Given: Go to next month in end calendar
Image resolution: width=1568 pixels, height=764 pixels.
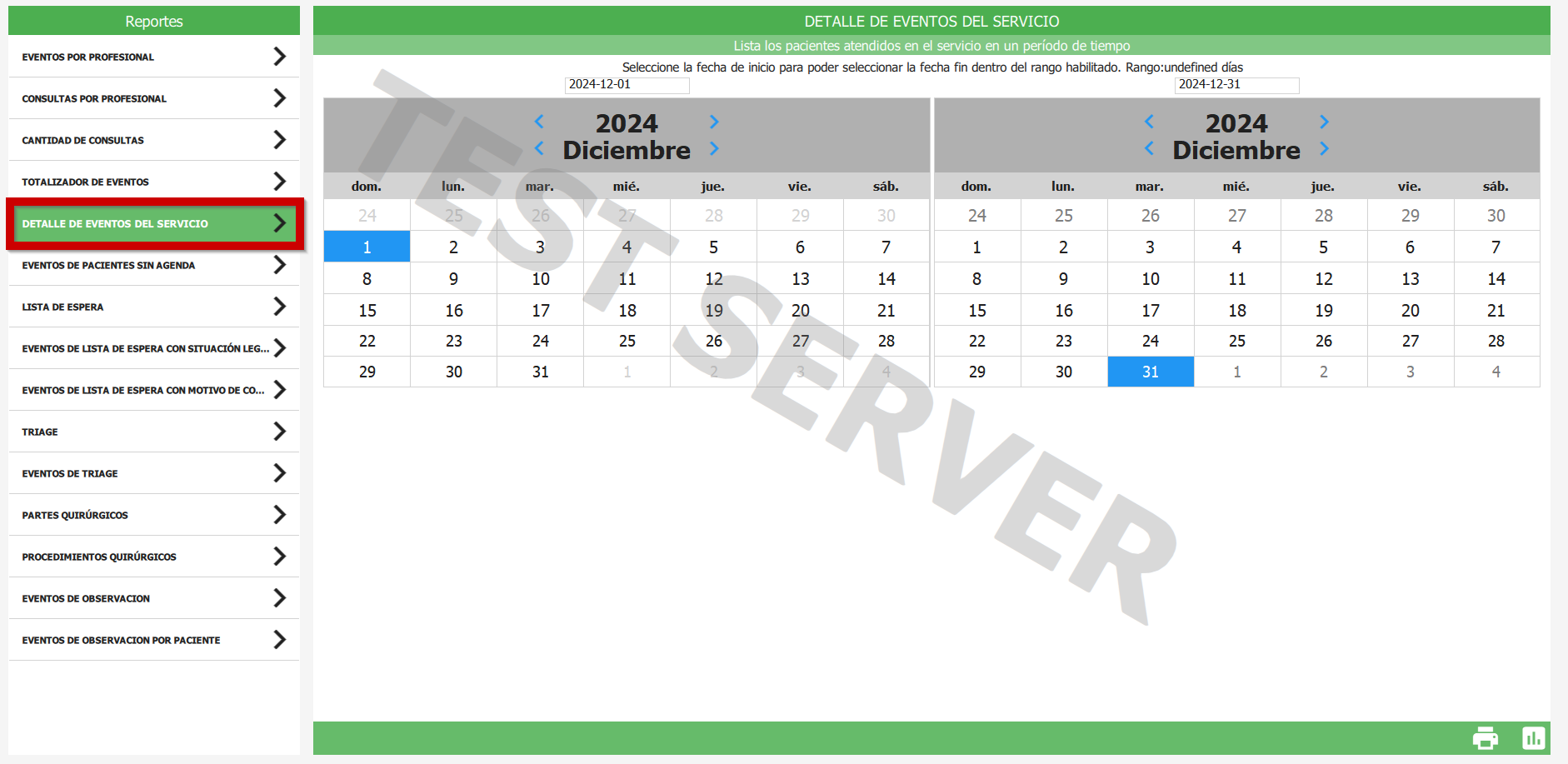Looking at the screenshot, I should tap(1324, 149).
